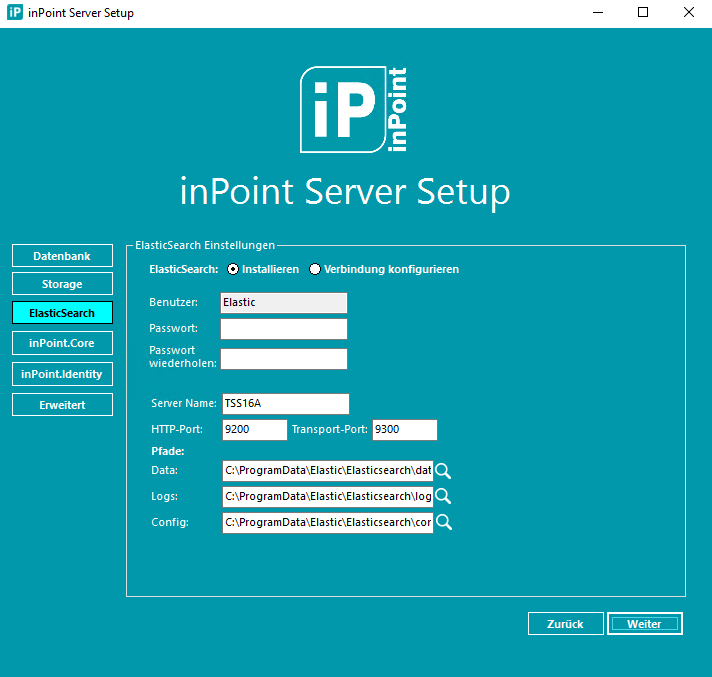Image resolution: width=712 pixels, height=677 pixels.
Task: Click into the Passwort field
Action: [284, 329]
